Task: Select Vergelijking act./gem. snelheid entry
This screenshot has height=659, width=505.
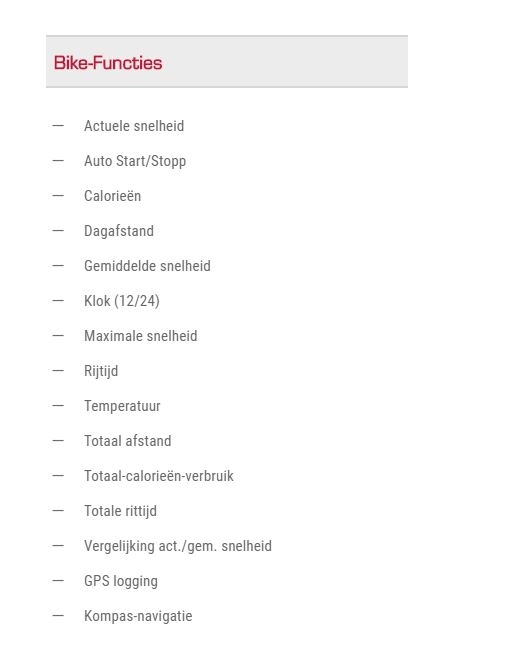Action: point(178,546)
